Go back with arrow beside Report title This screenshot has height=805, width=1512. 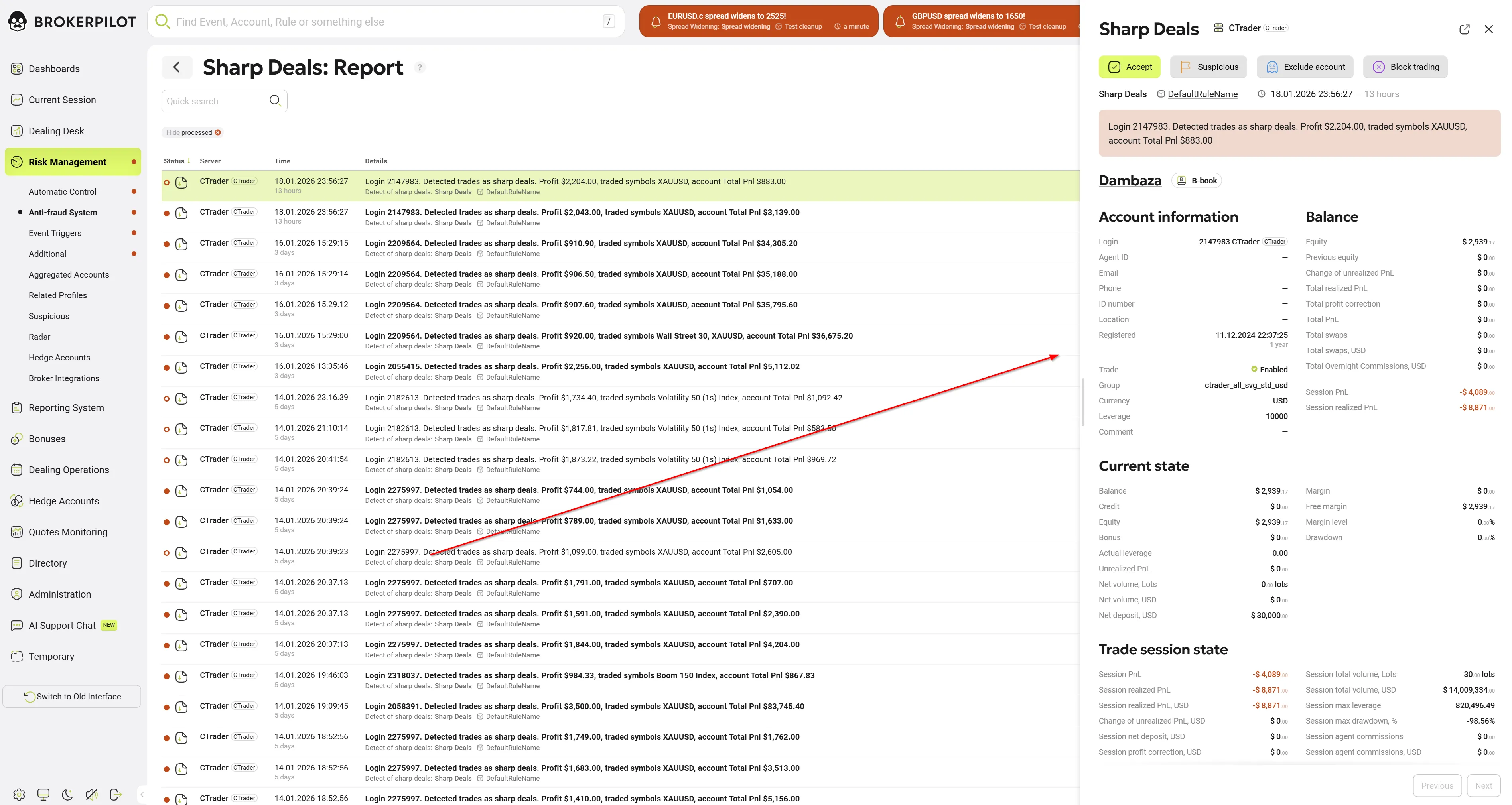pos(177,67)
